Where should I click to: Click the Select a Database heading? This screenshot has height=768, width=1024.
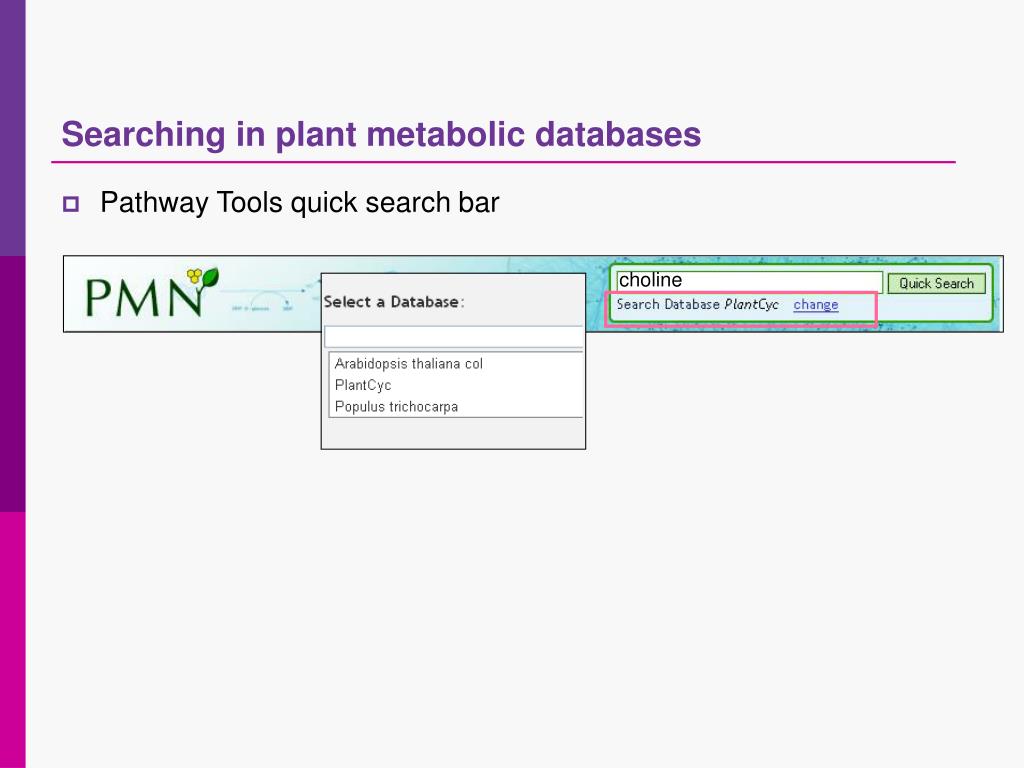click(394, 302)
